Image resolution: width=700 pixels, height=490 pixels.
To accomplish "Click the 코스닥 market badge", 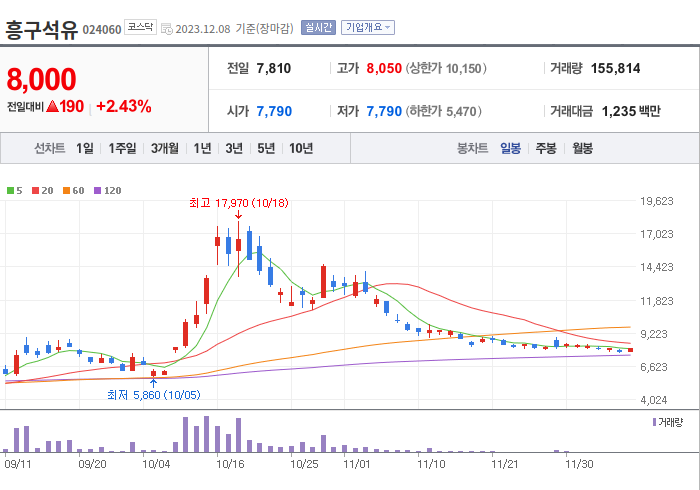I will tap(140, 27).
